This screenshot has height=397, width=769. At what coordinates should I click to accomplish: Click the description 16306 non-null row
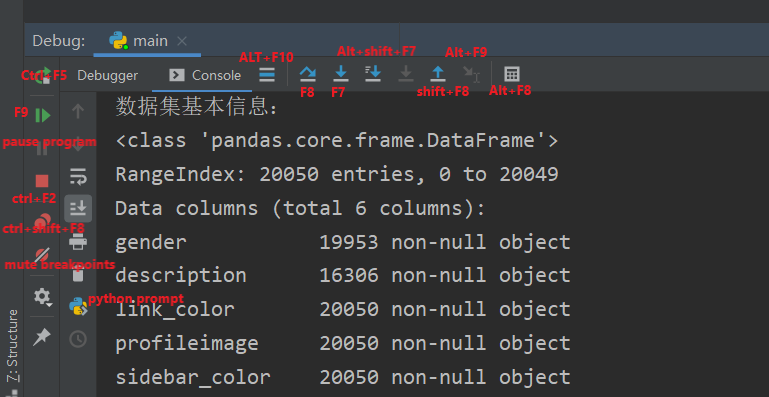343,275
